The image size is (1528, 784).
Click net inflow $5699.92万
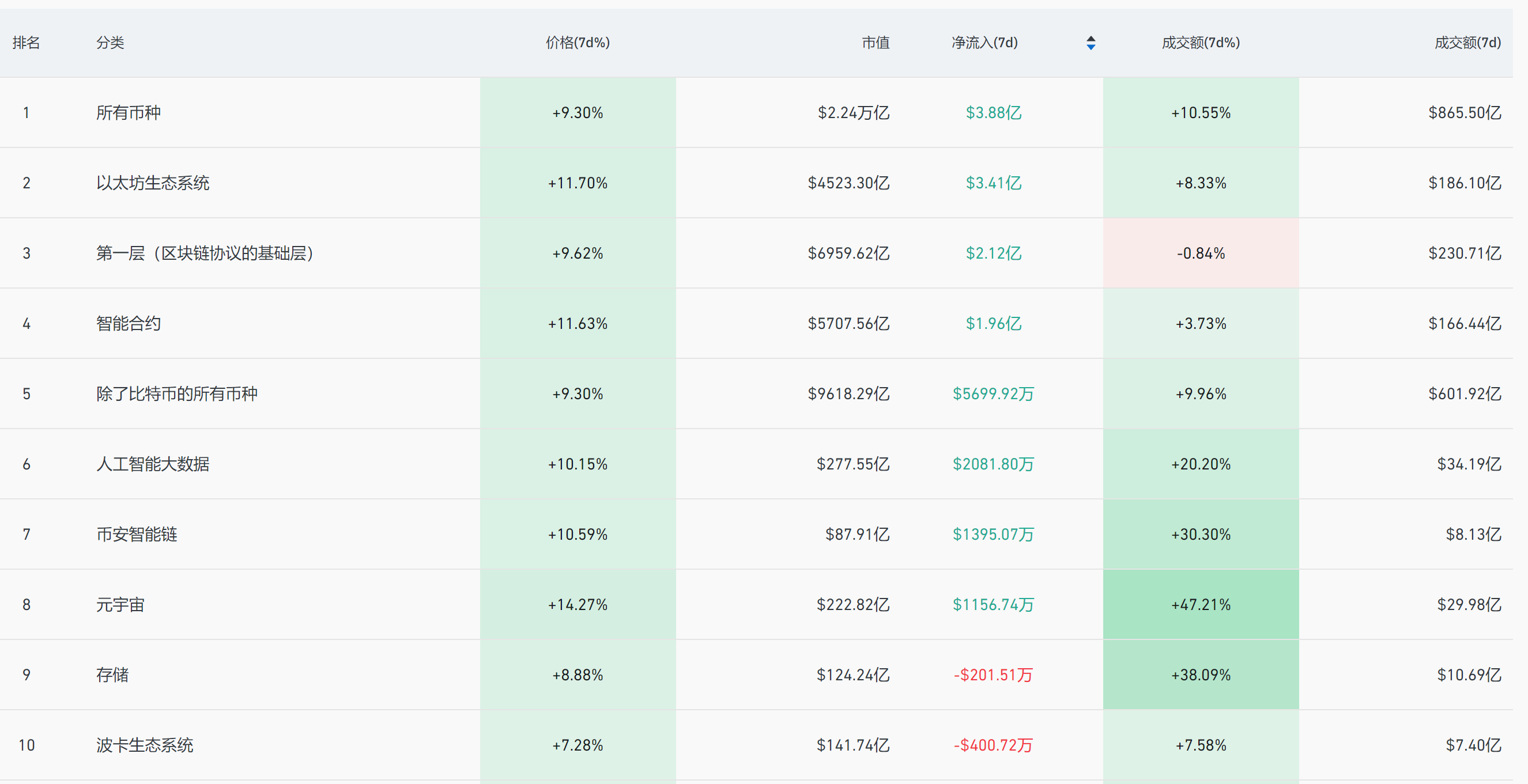point(994,394)
